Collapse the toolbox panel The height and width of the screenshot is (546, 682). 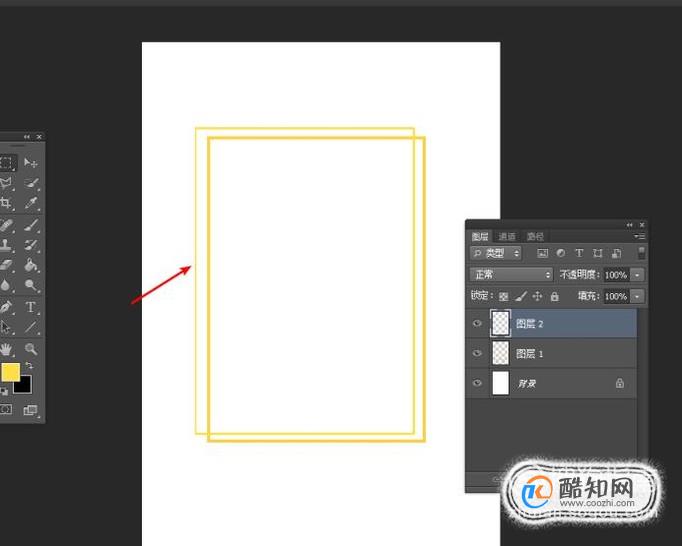click(27, 137)
